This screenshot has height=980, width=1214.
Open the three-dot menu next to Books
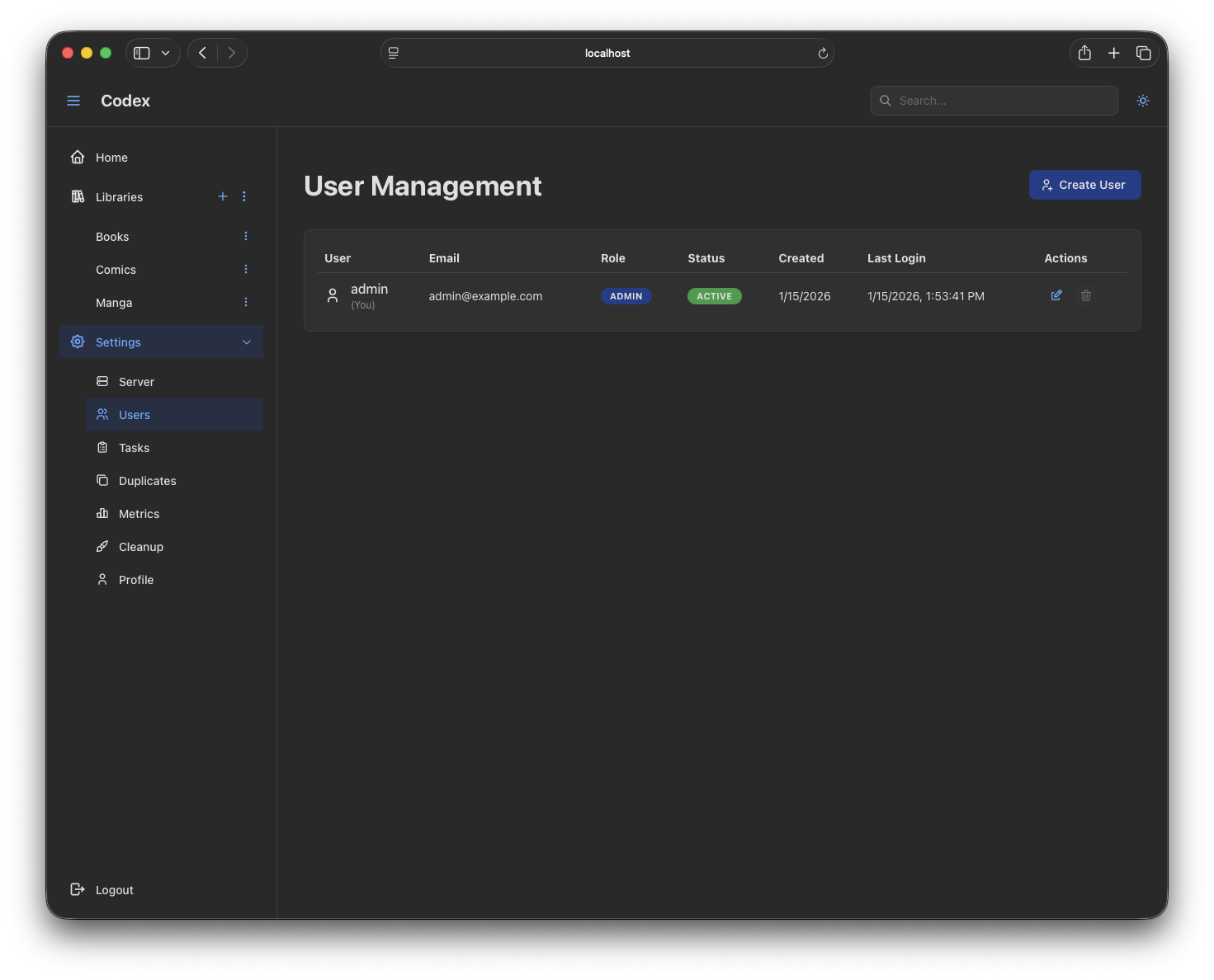pyautogui.click(x=245, y=236)
